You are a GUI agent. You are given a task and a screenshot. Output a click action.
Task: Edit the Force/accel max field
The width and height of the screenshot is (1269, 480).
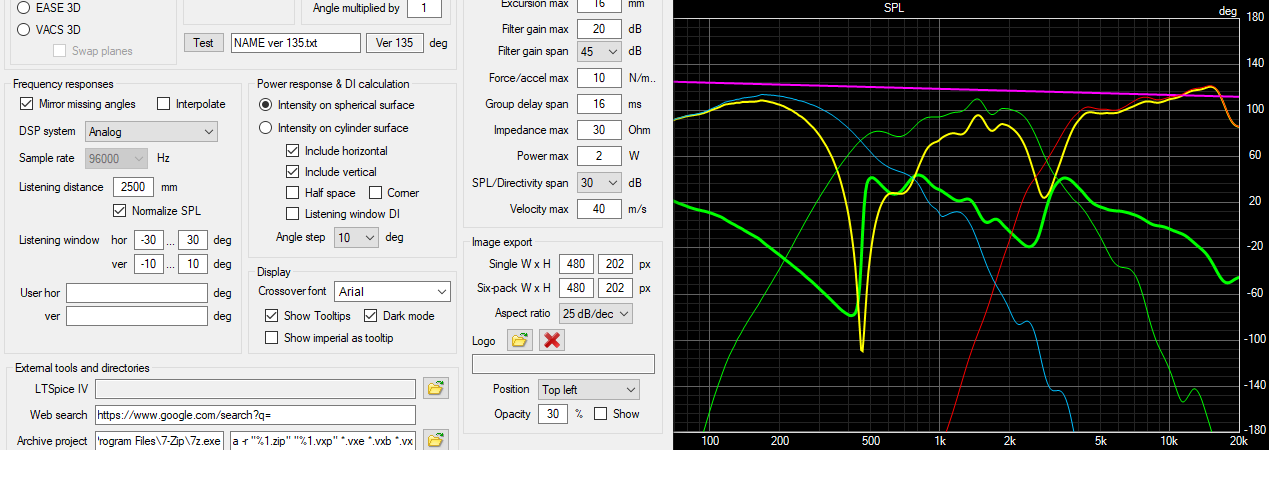pos(599,78)
